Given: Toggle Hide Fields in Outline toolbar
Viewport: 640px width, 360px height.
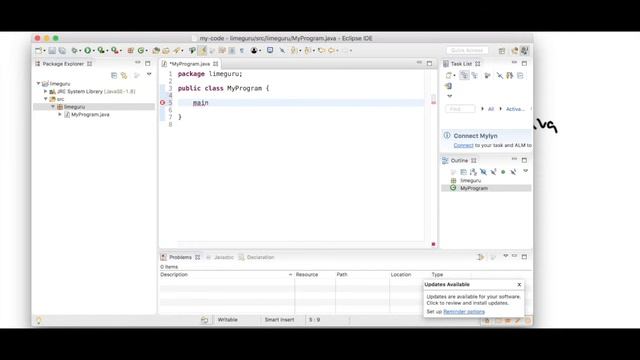Looking at the screenshot, I should click(483, 172).
